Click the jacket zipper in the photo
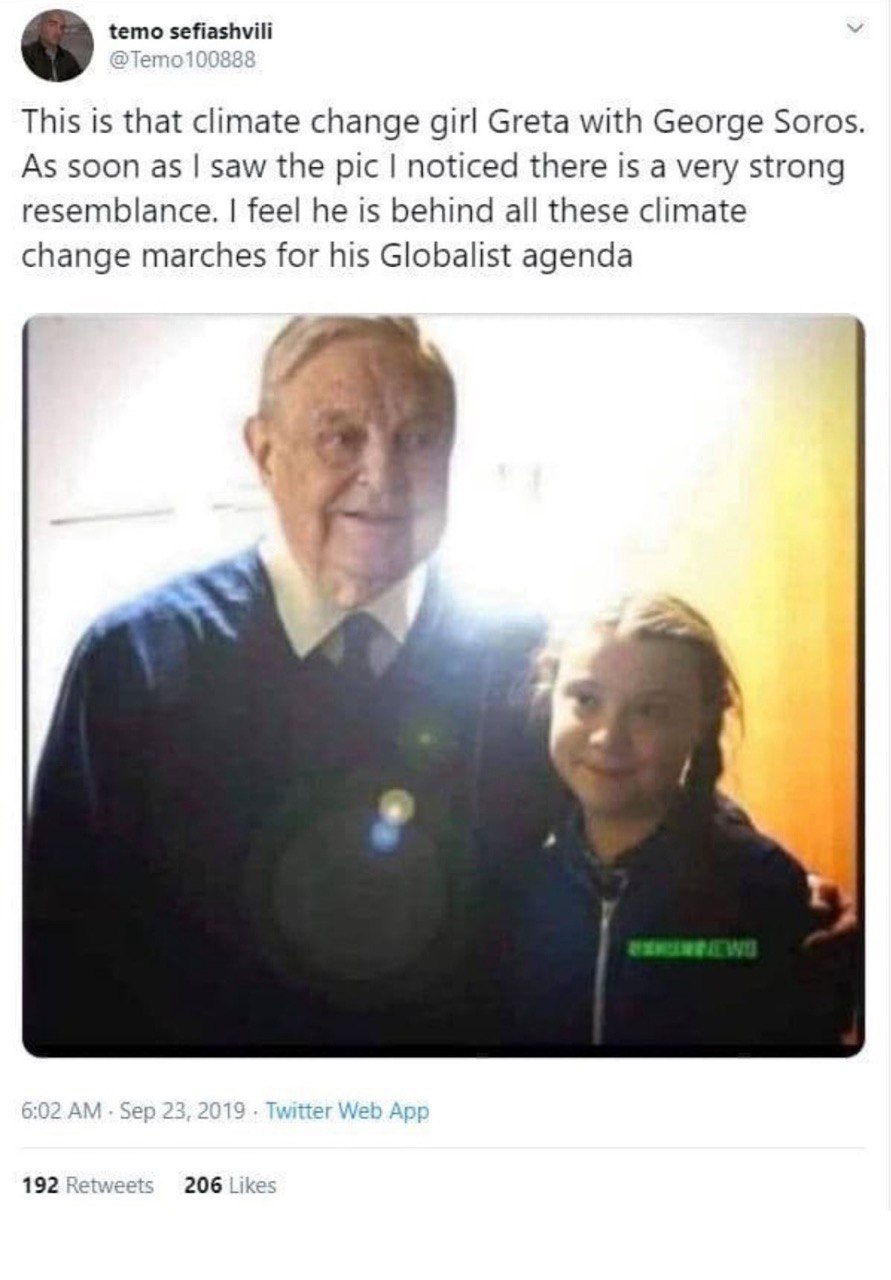This screenshot has height=1280, width=891. pyautogui.click(x=600, y=960)
